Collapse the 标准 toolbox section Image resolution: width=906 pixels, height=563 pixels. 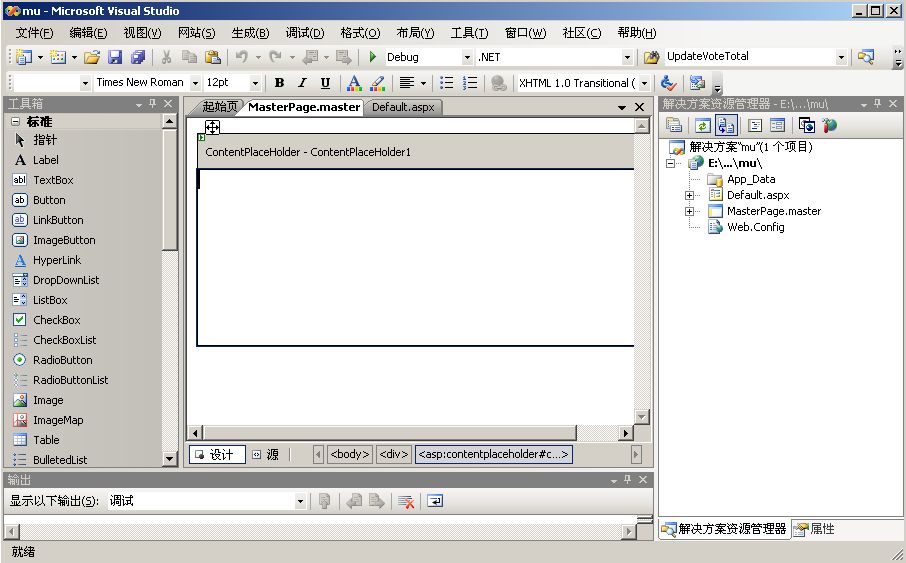[16, 121]
